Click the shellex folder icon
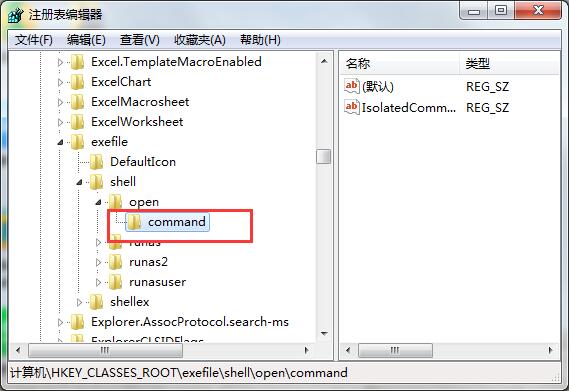Viewport: 569px width, 391px height. coord(97,302)
